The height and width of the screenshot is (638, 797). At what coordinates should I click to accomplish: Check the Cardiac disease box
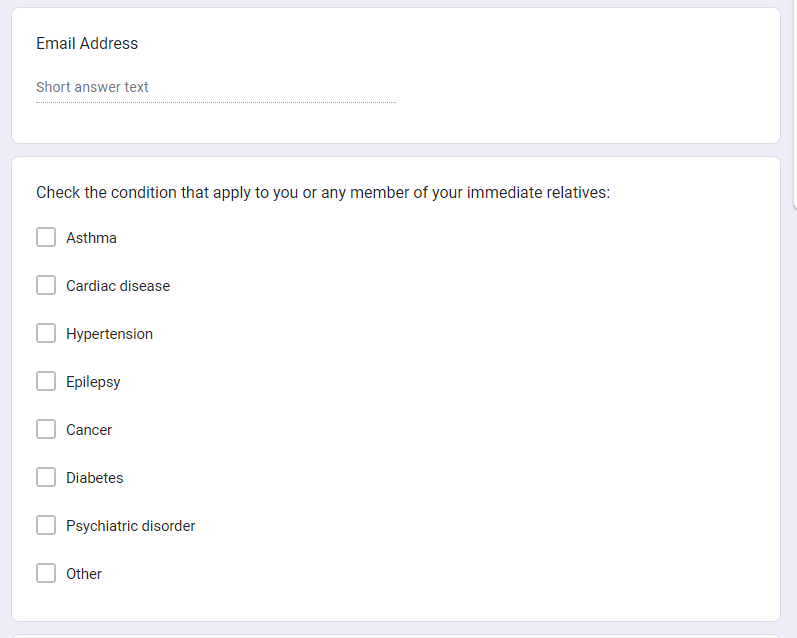(46, 286)
